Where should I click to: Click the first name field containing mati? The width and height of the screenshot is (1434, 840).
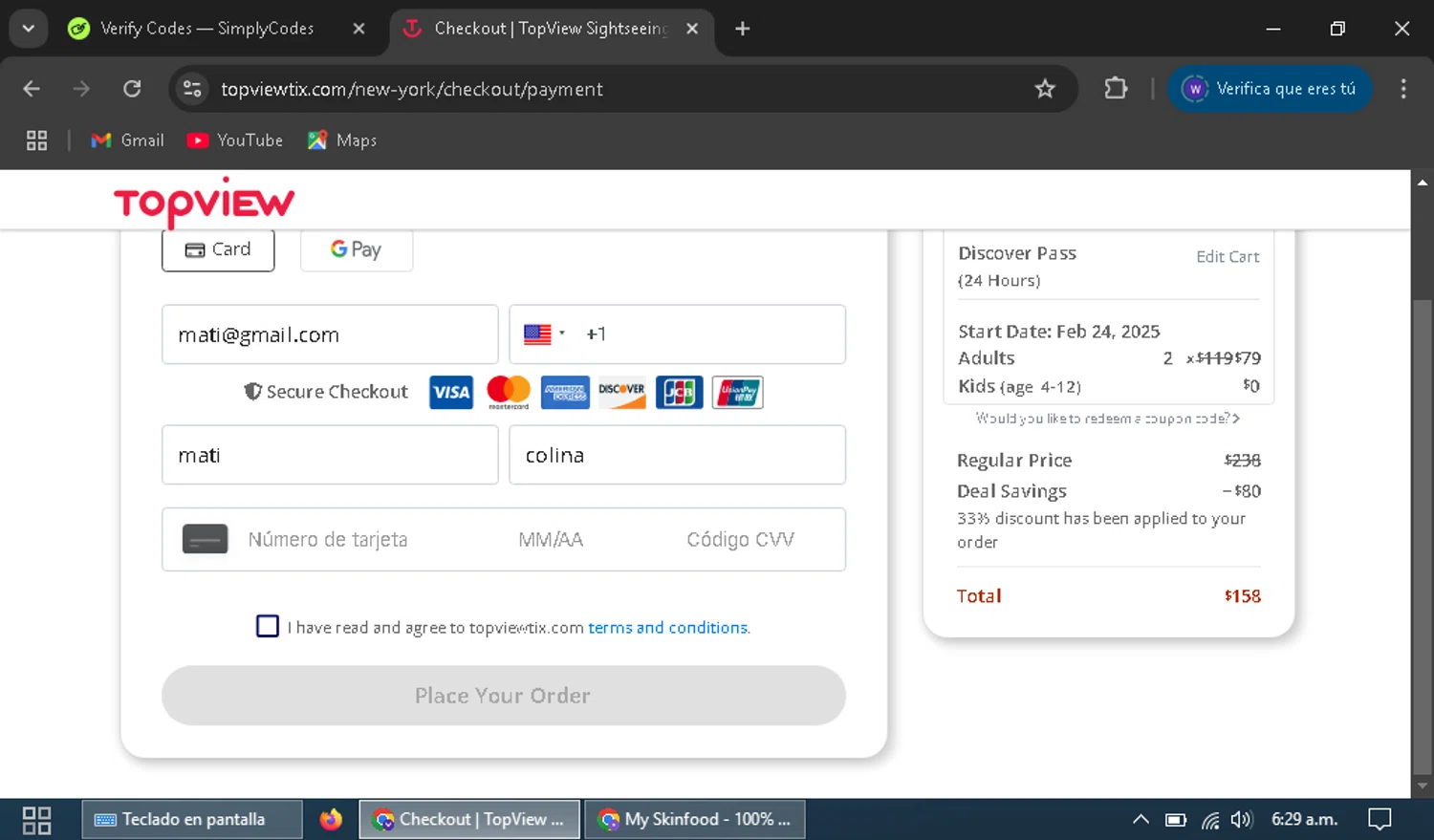(330, 455)
